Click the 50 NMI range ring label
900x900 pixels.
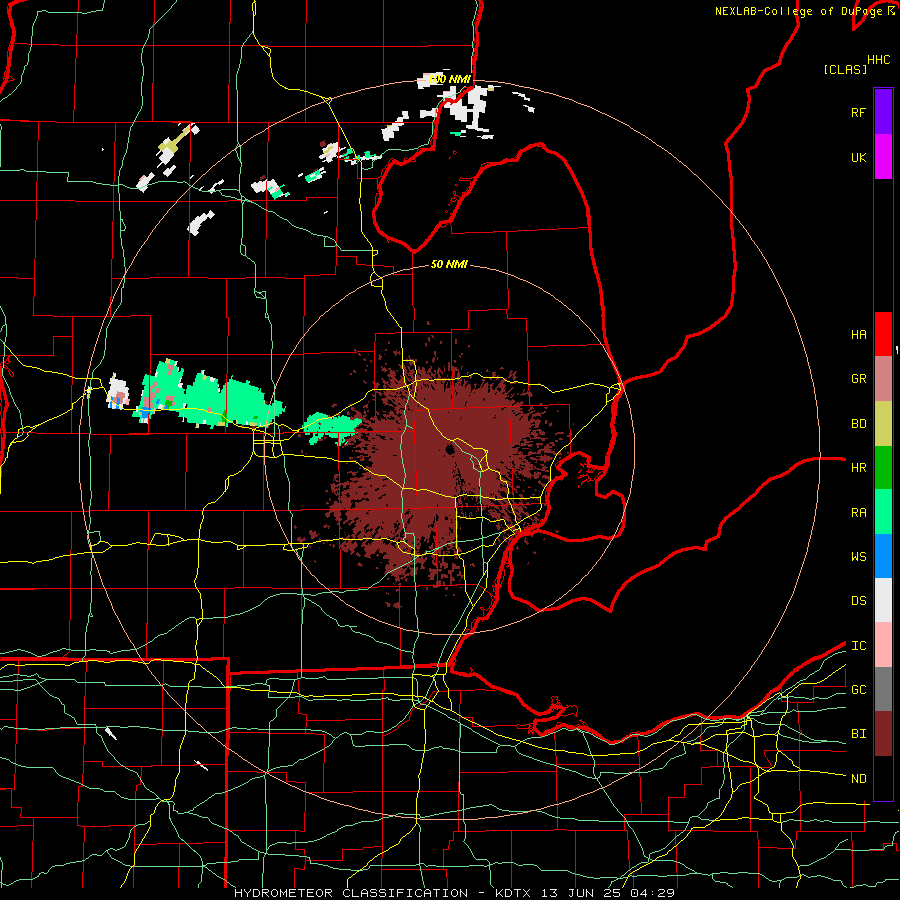pyautogui.click(x=449, y=264)
